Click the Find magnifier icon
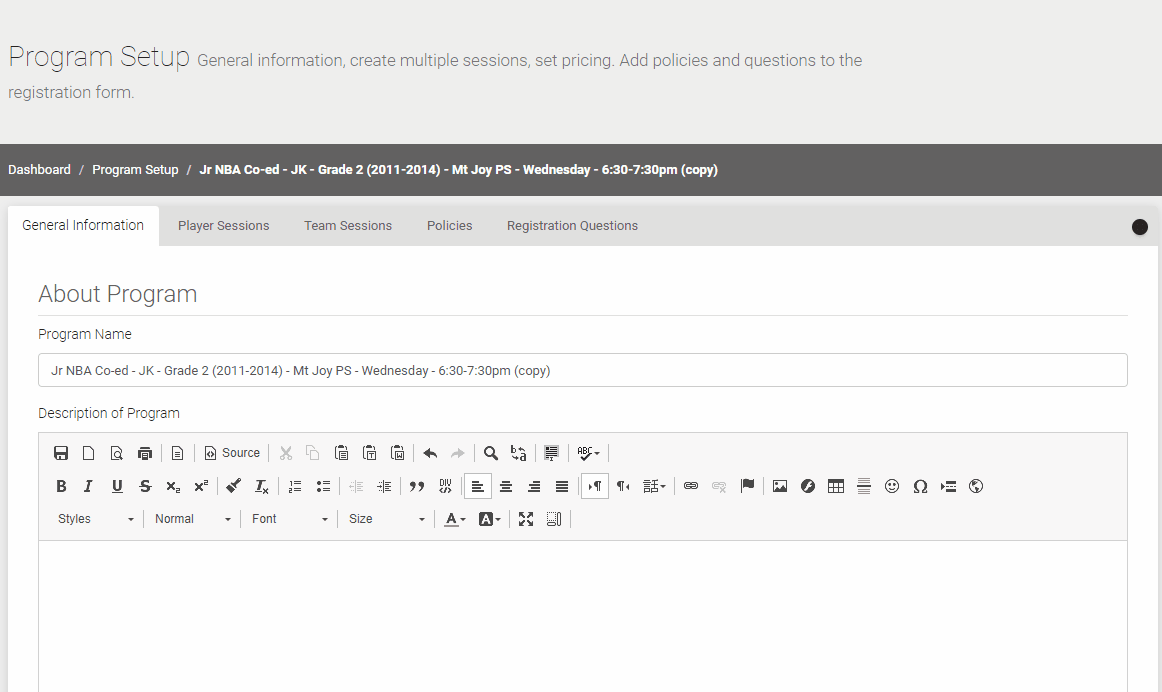1162x692 pixels. click(x=491, y=453)
